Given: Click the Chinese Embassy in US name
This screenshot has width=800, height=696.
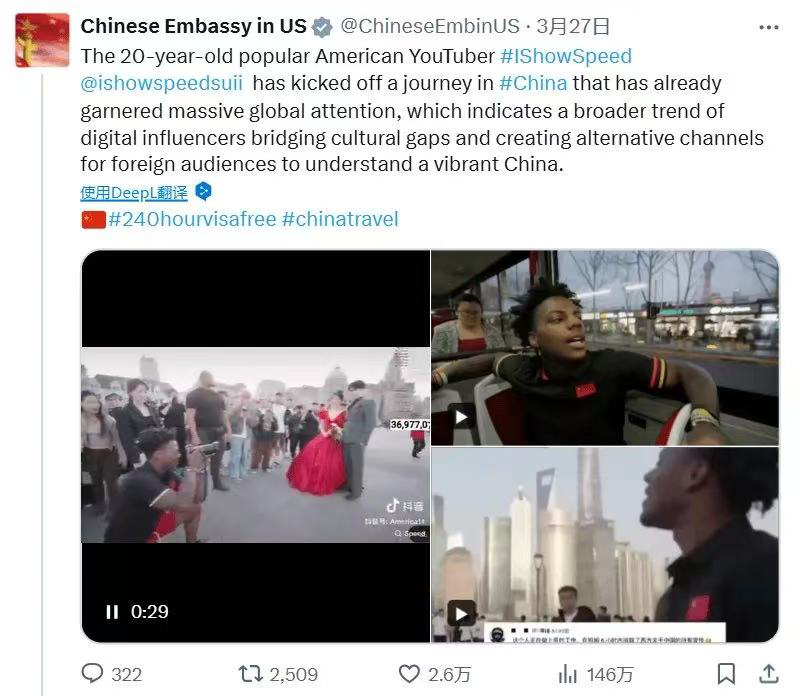Looking at the screenshot, I should 193,26.
